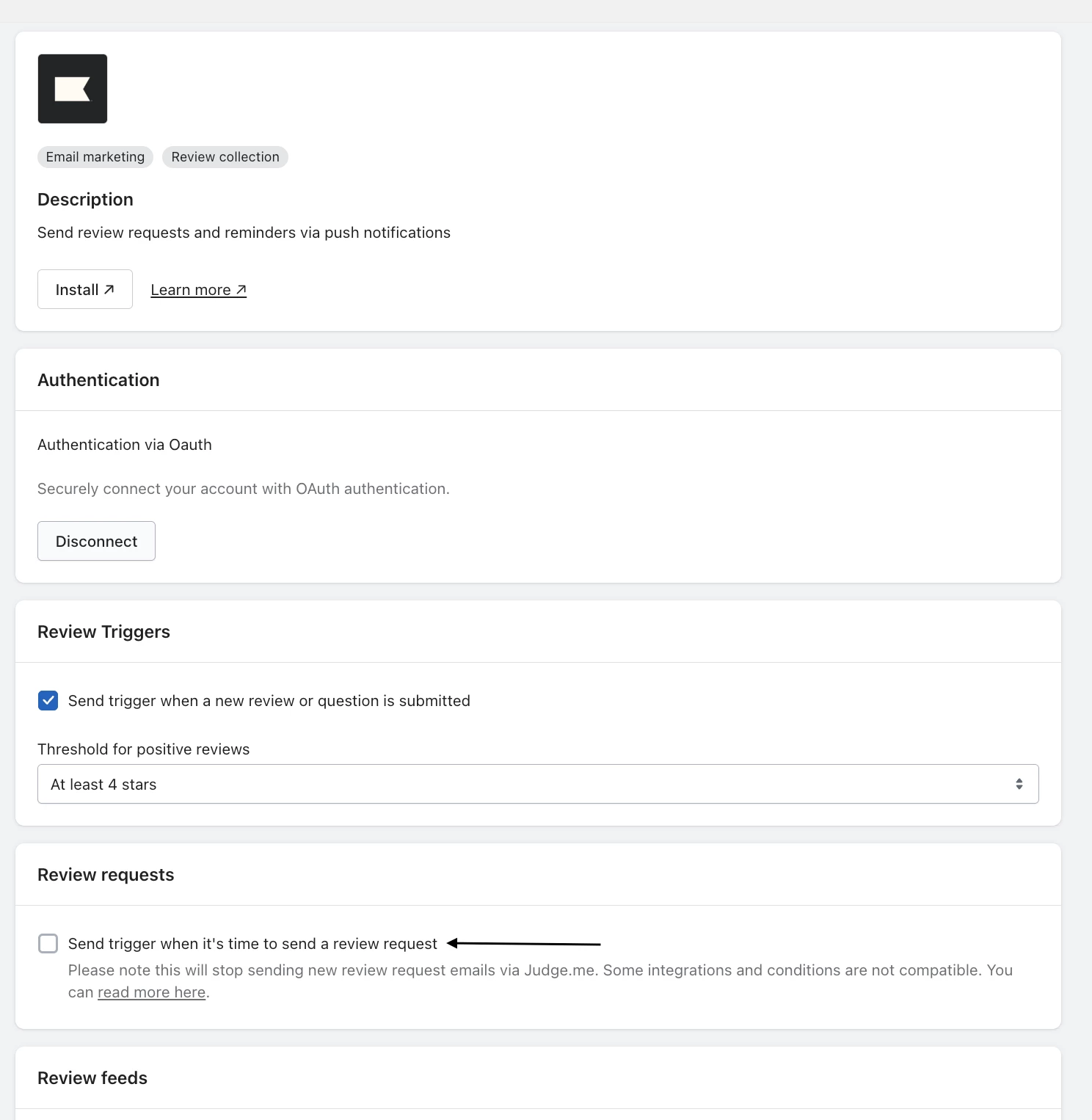Click the Disconnect button
The width and height of the screenshot is (1092, 1120).
96,541
